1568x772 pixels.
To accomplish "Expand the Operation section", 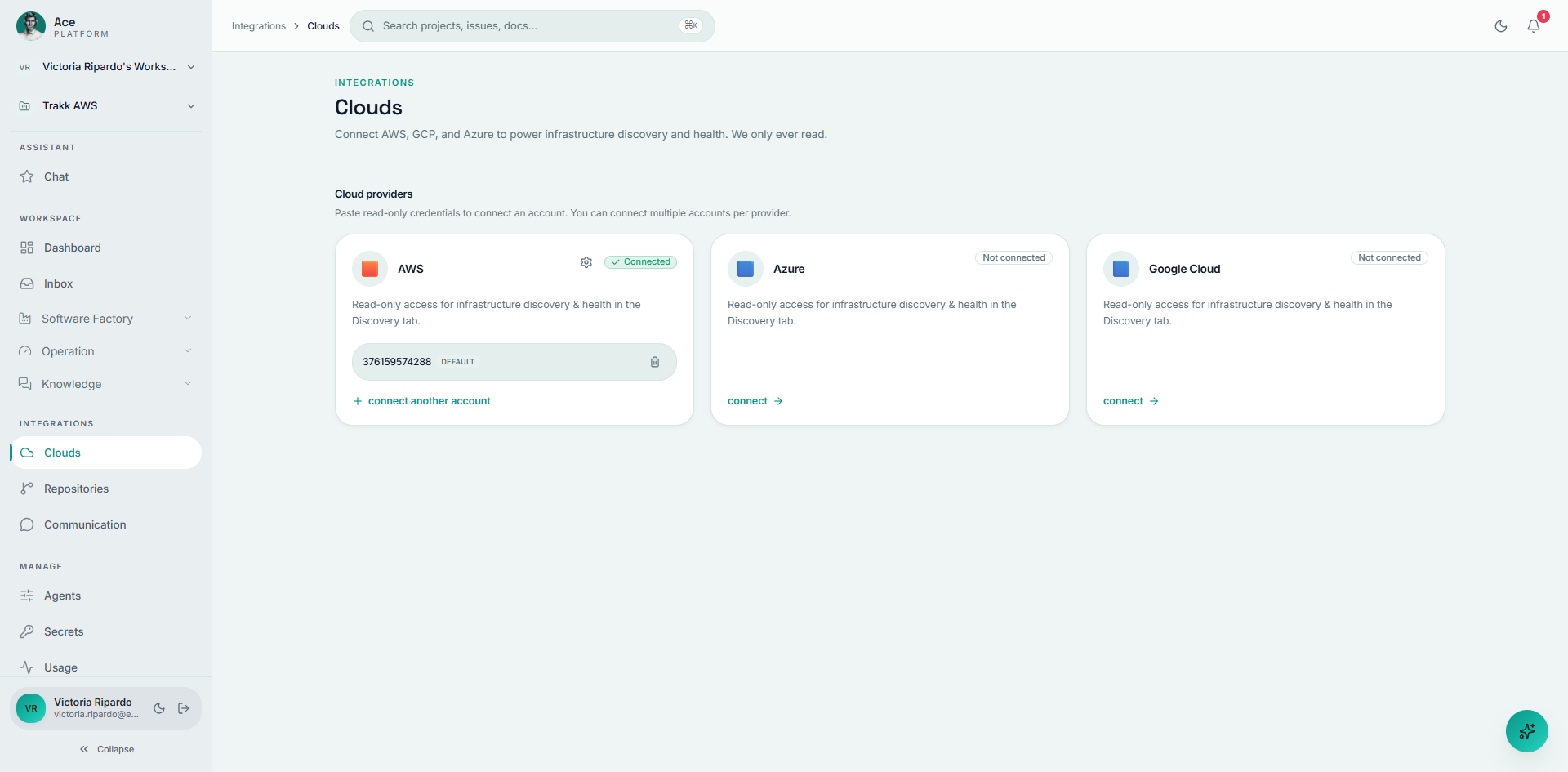I will (106, 351).
